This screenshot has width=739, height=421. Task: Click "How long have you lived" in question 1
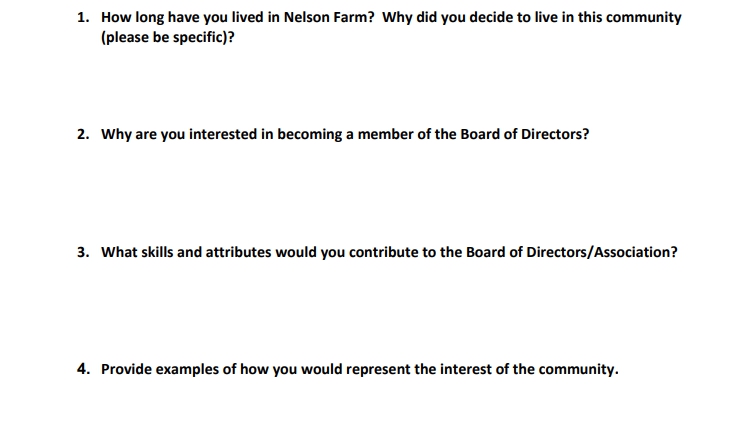click(x=181, y=18)
